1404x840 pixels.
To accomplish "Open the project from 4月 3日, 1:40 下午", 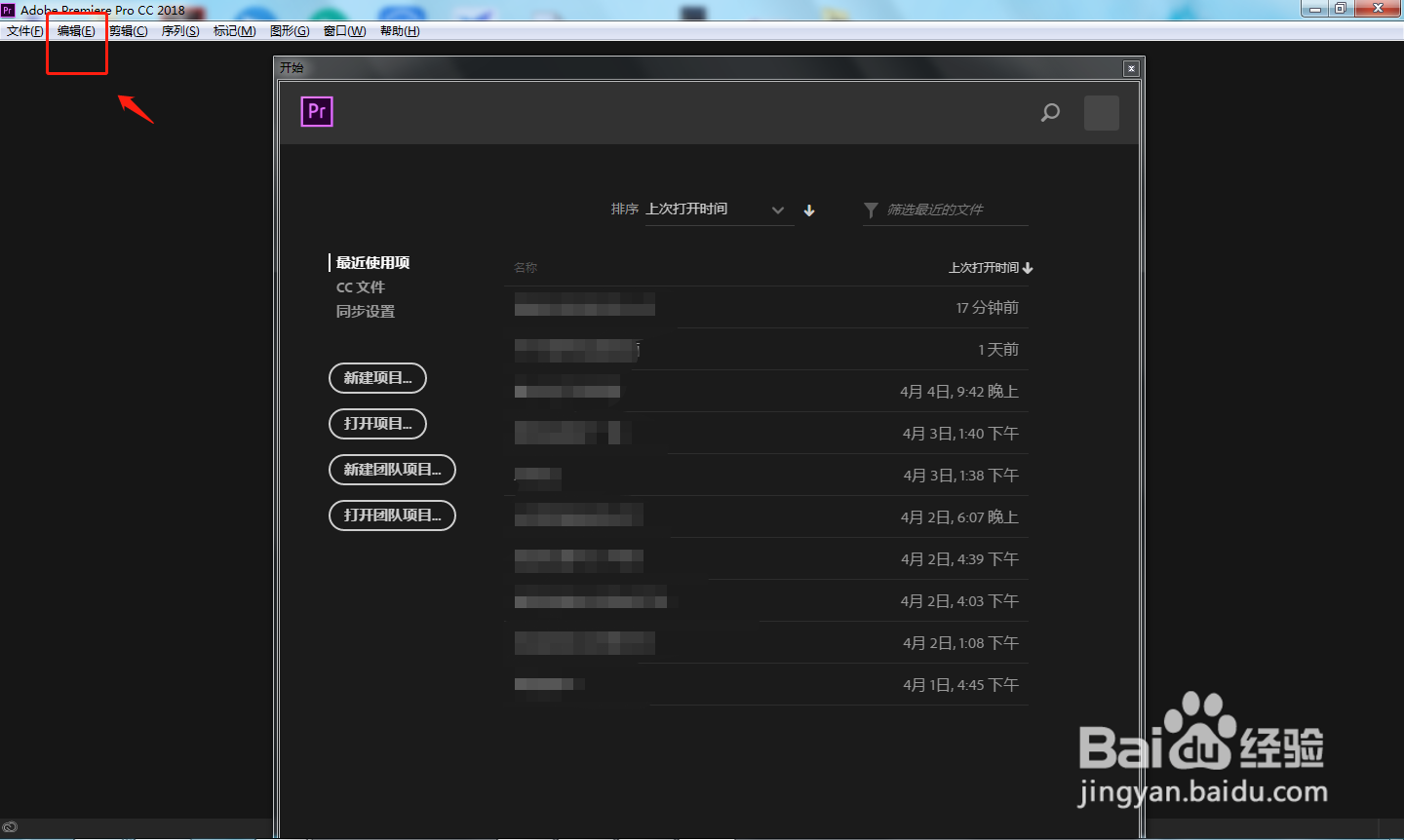I will pyautogui.click(x=766, y=433).
